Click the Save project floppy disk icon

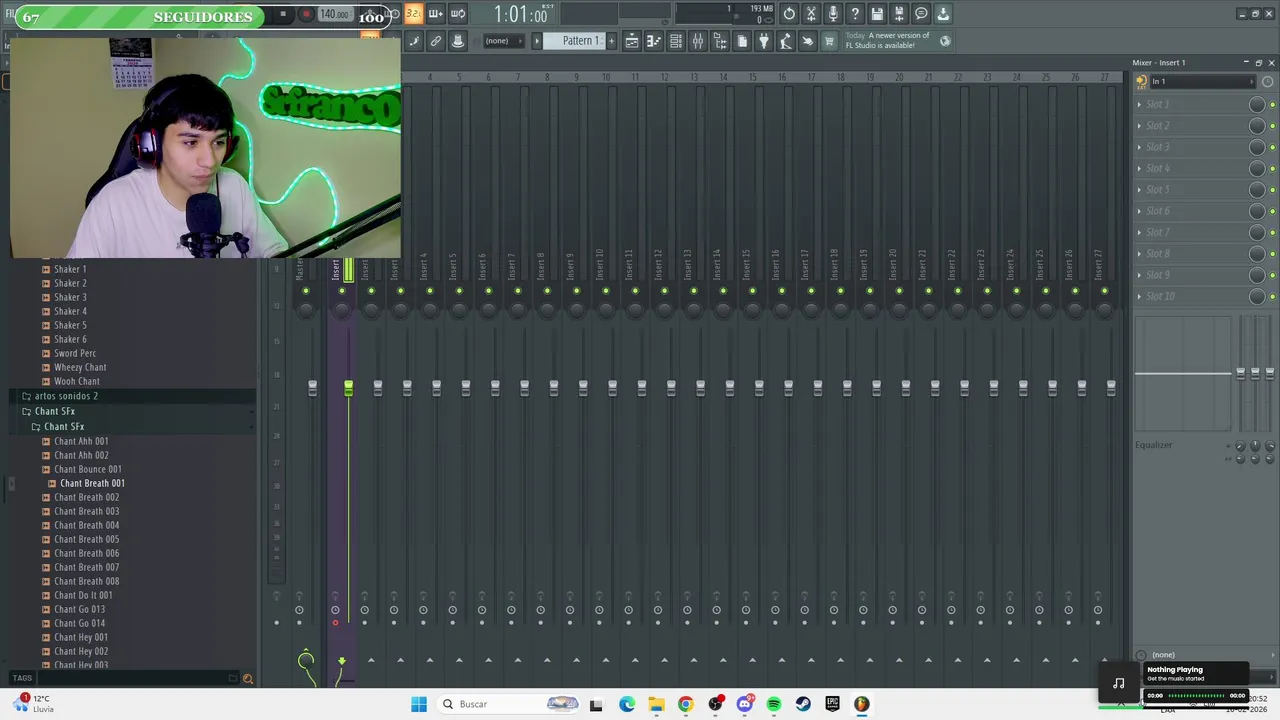[x=877, y=14]
